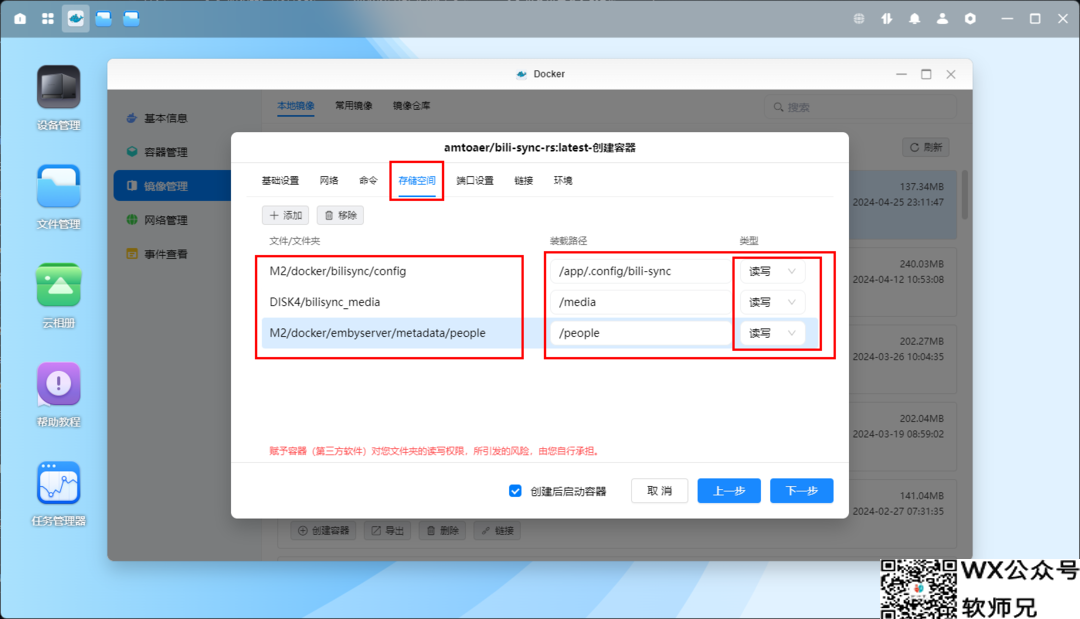Click the 导出 export button

(x=388, y=531)
